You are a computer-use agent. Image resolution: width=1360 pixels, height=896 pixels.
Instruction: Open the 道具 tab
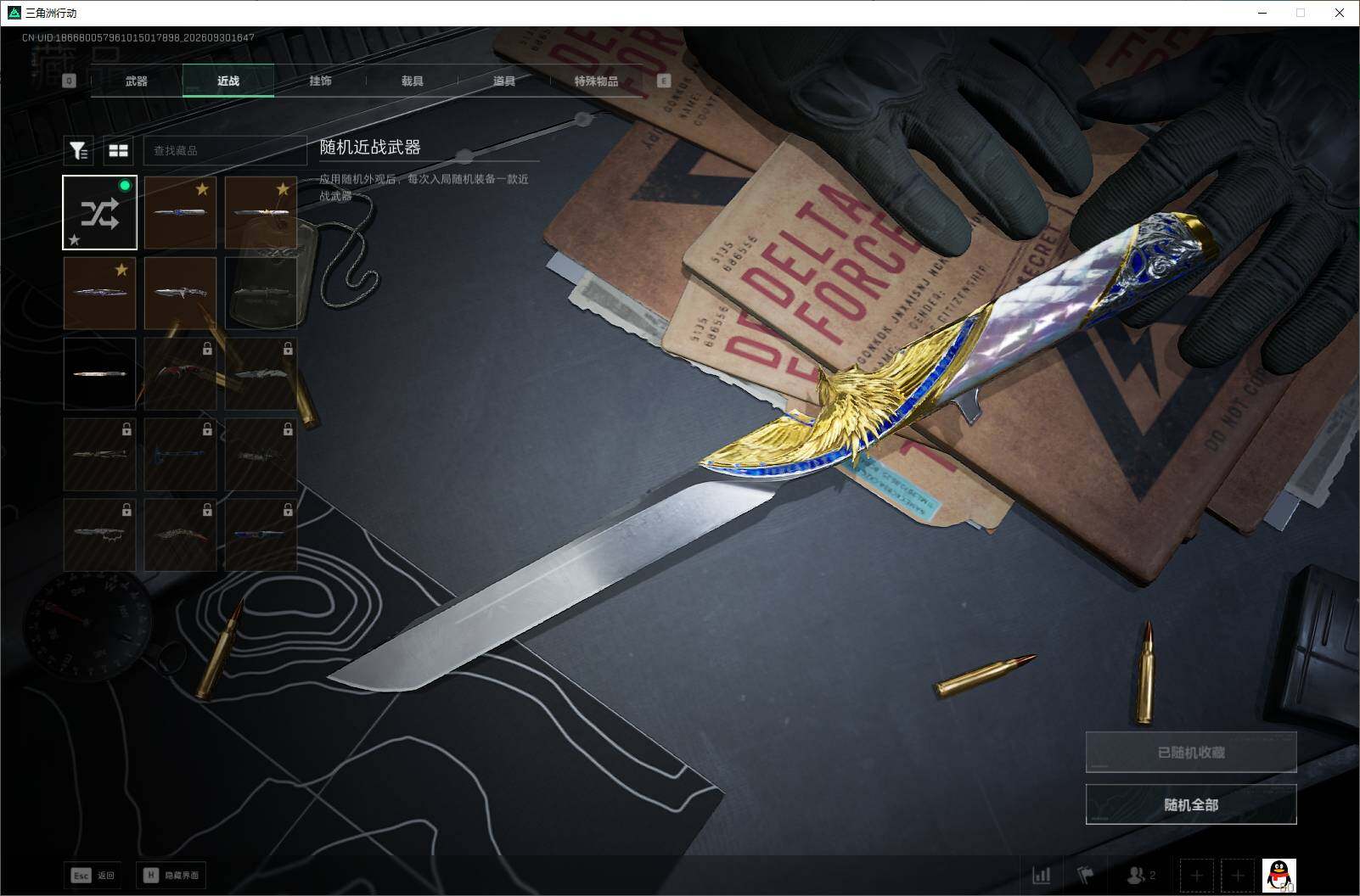pos(504,81)
